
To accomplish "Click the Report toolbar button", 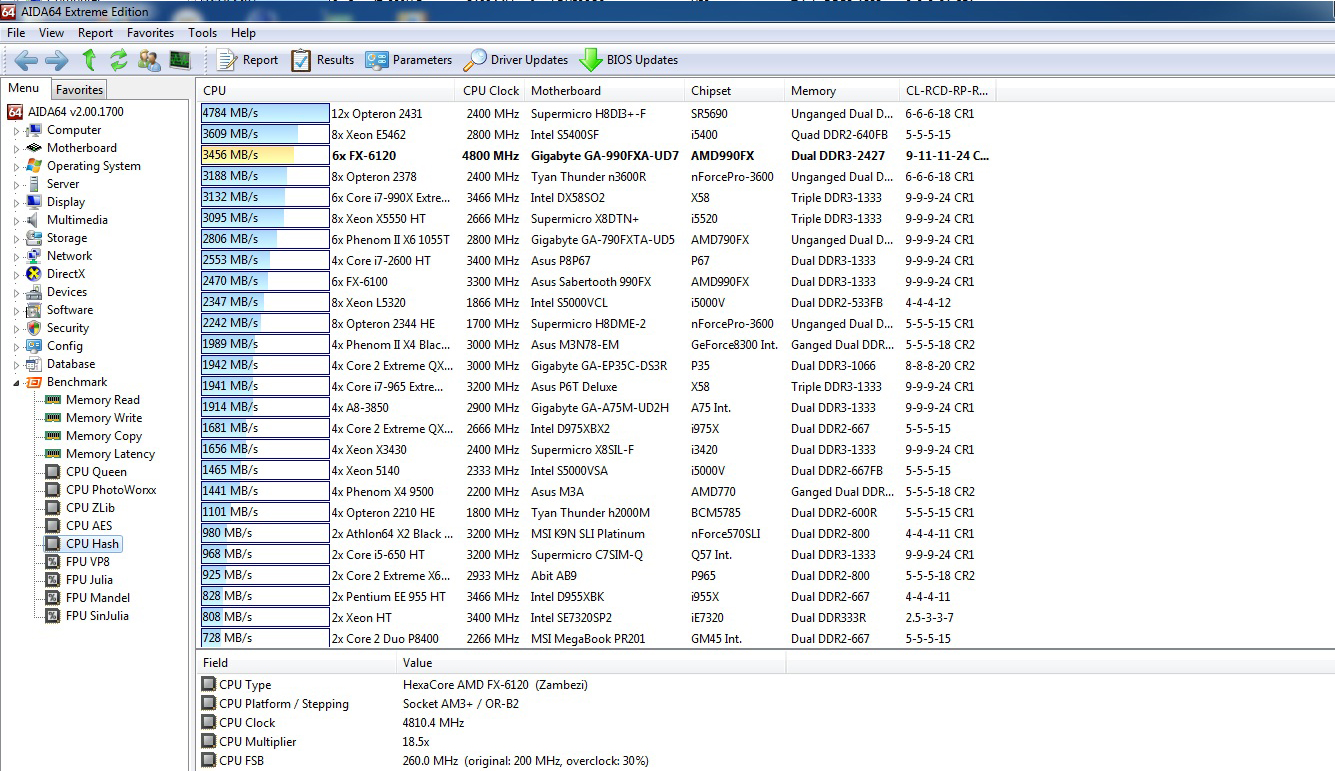I will pyautogui.click(x=247, y=60).
